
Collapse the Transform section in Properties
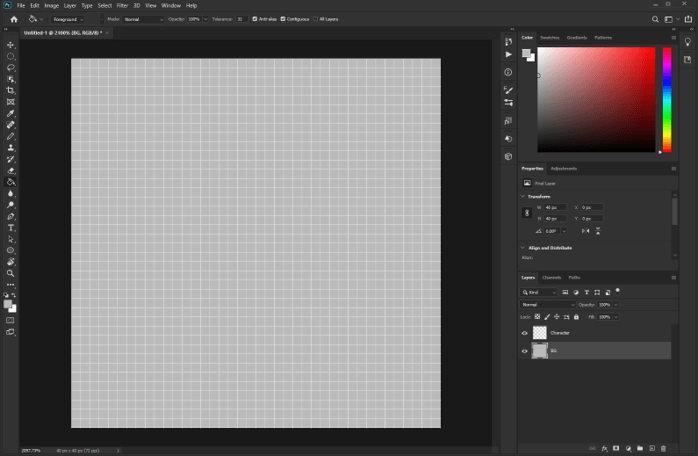click(523, 196)
